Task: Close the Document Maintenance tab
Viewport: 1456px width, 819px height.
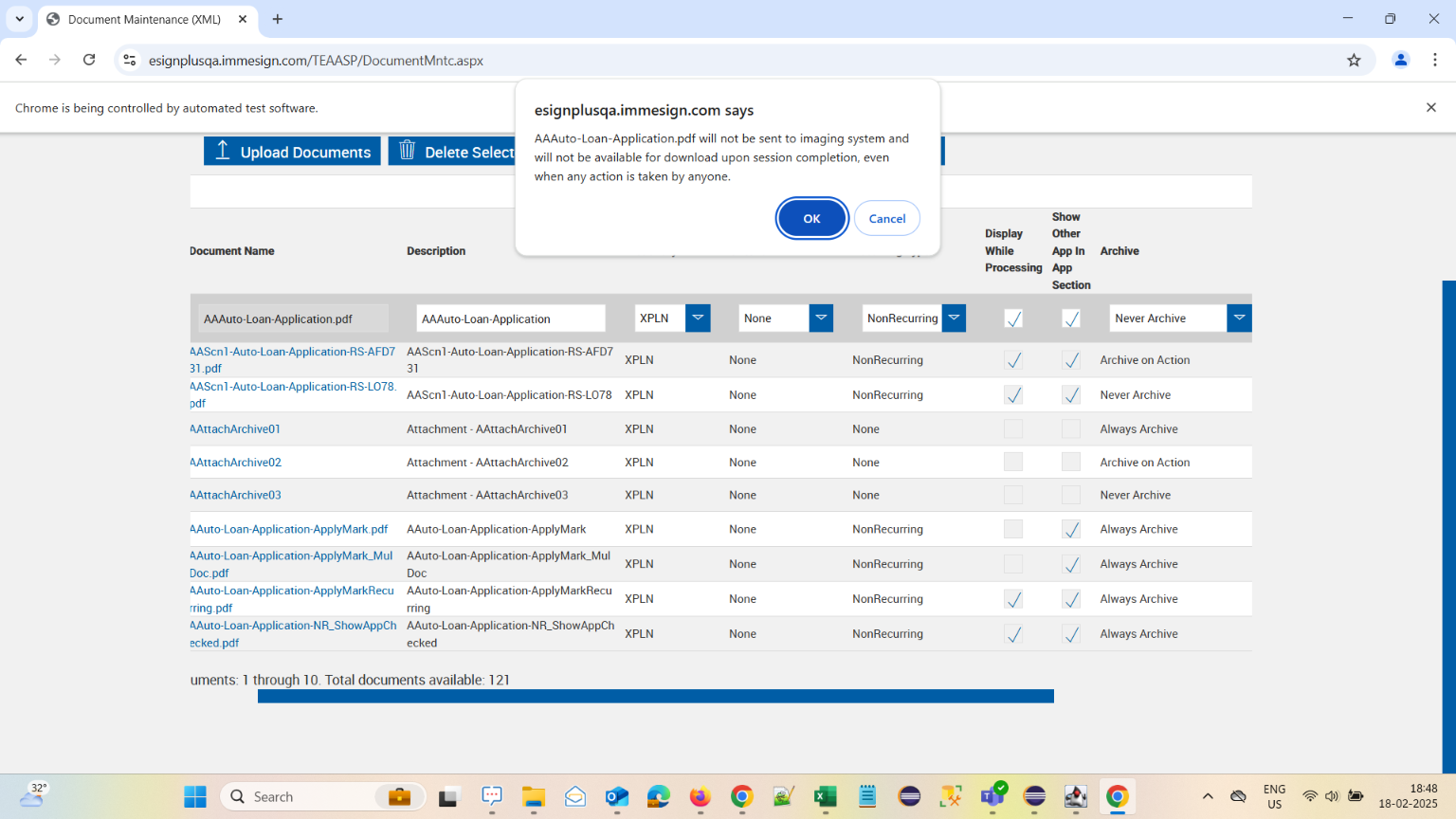Action: pyautogui.click(x=243, y=19)
